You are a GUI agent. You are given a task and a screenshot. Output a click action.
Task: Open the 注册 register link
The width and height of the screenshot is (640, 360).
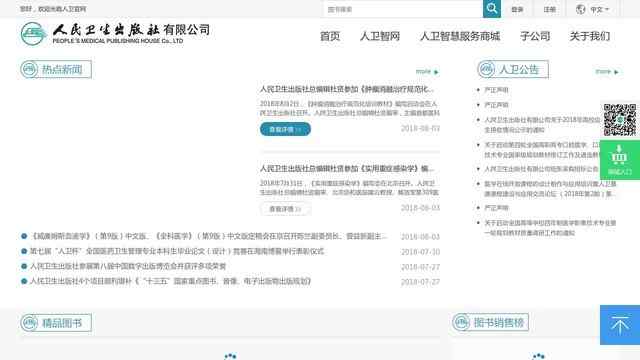pos(549,9)
